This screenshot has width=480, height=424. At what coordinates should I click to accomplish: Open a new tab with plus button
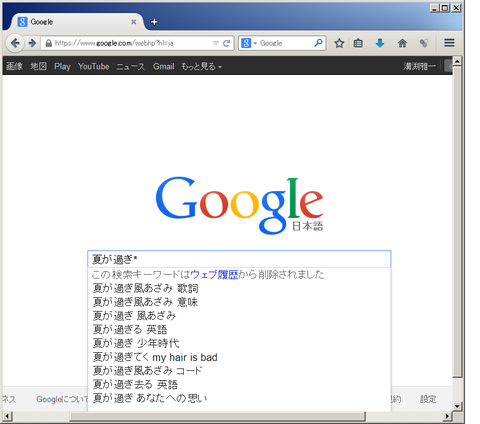(154, 22)
